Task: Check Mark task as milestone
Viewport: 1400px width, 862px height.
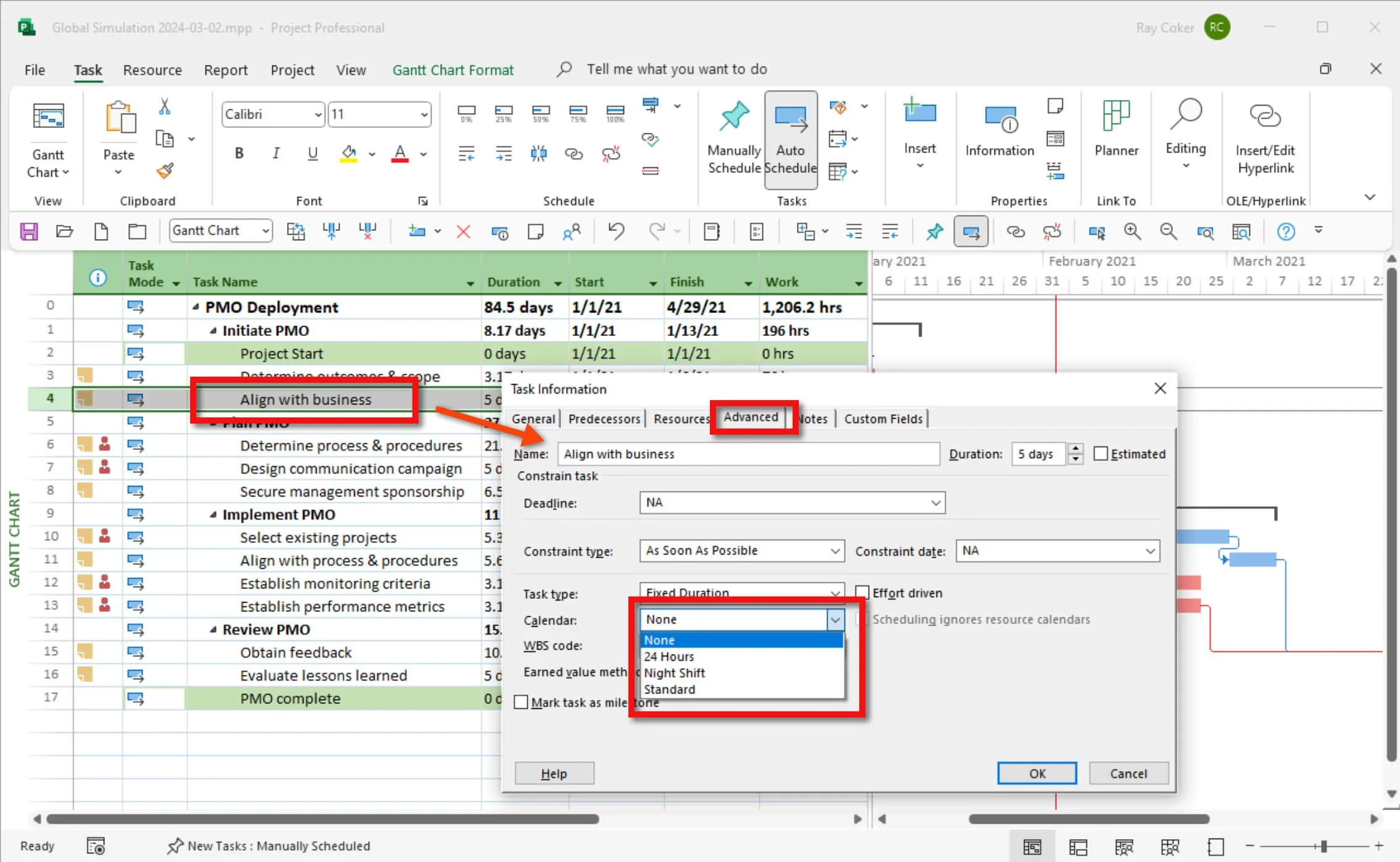Action: (521, 702)
